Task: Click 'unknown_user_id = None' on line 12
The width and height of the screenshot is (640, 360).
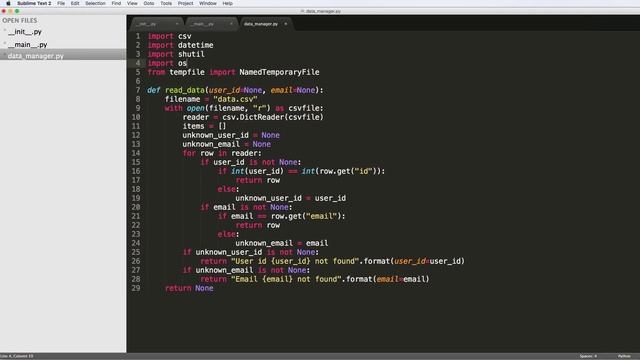Action: click(231, 135)
